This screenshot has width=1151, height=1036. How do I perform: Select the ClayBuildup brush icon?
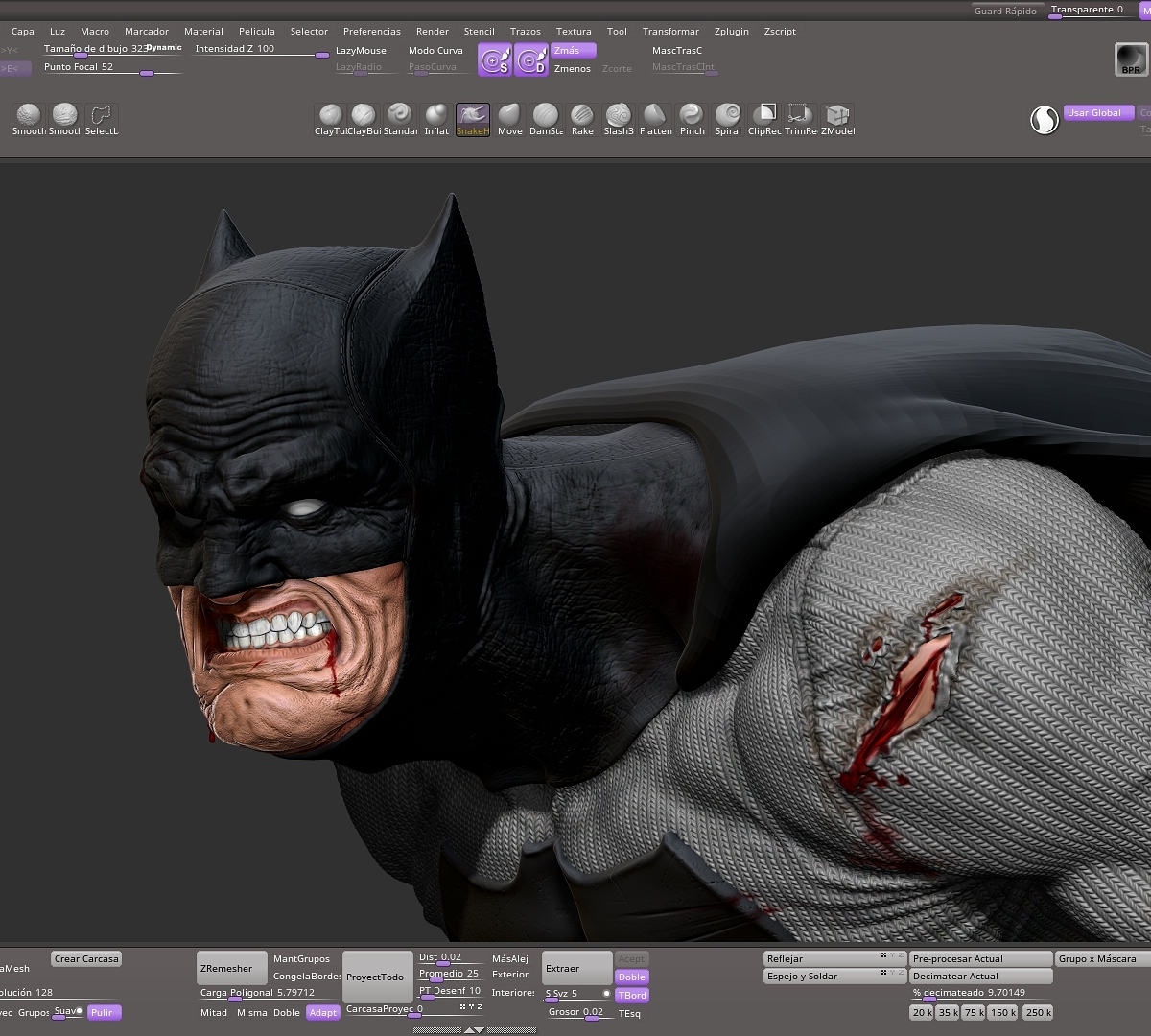point(364,116)
